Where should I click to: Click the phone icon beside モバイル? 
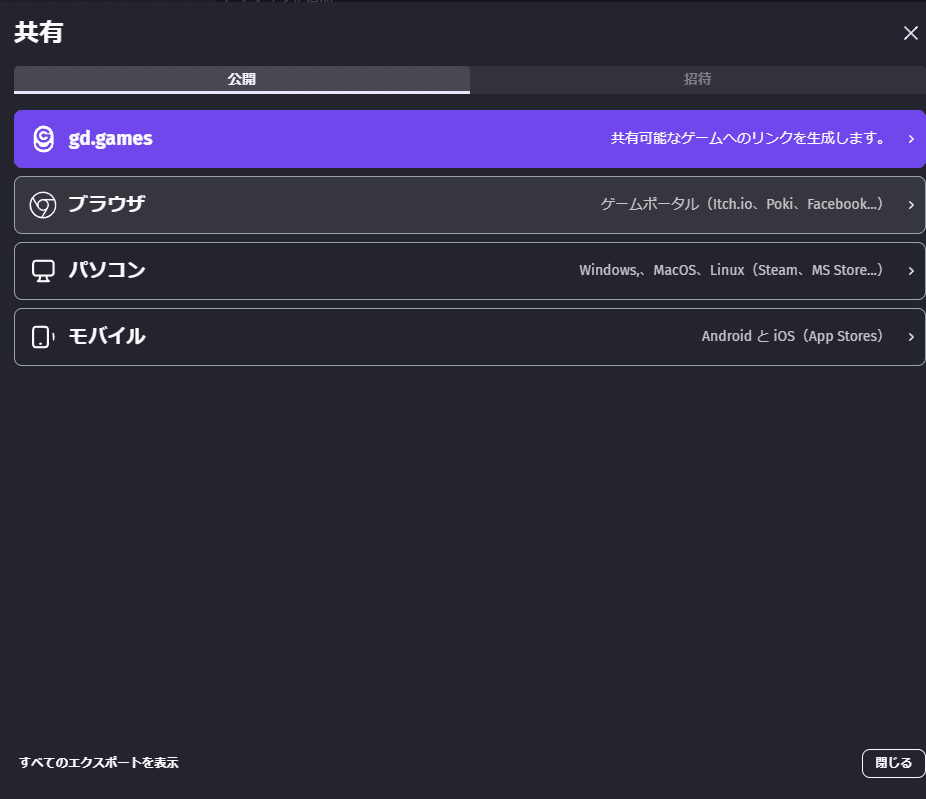(x=43, y=337)
